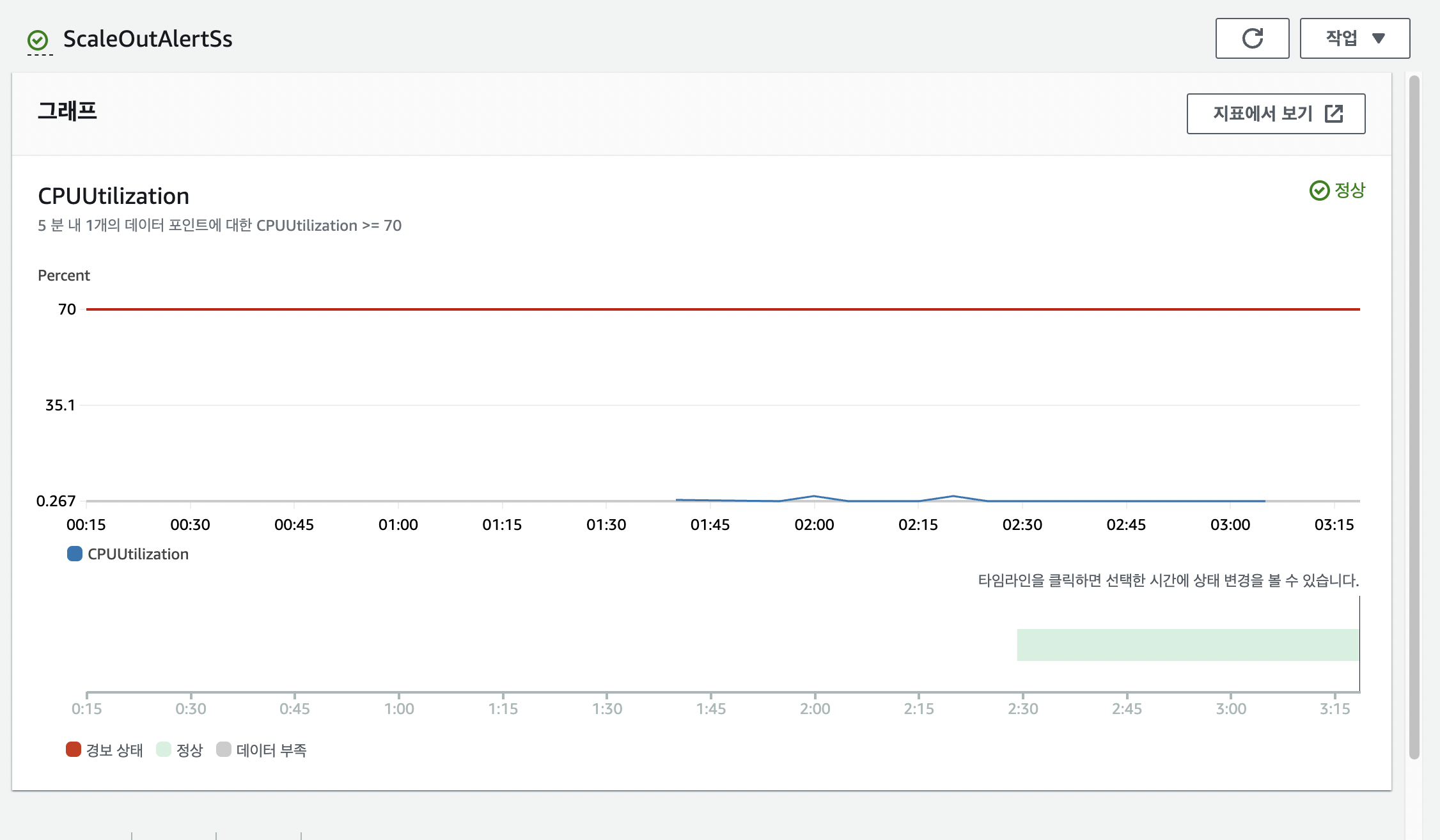Click the 3:00 marker on the state timeline
This screenshot has width=1440, height=840.
point(1231,708)
